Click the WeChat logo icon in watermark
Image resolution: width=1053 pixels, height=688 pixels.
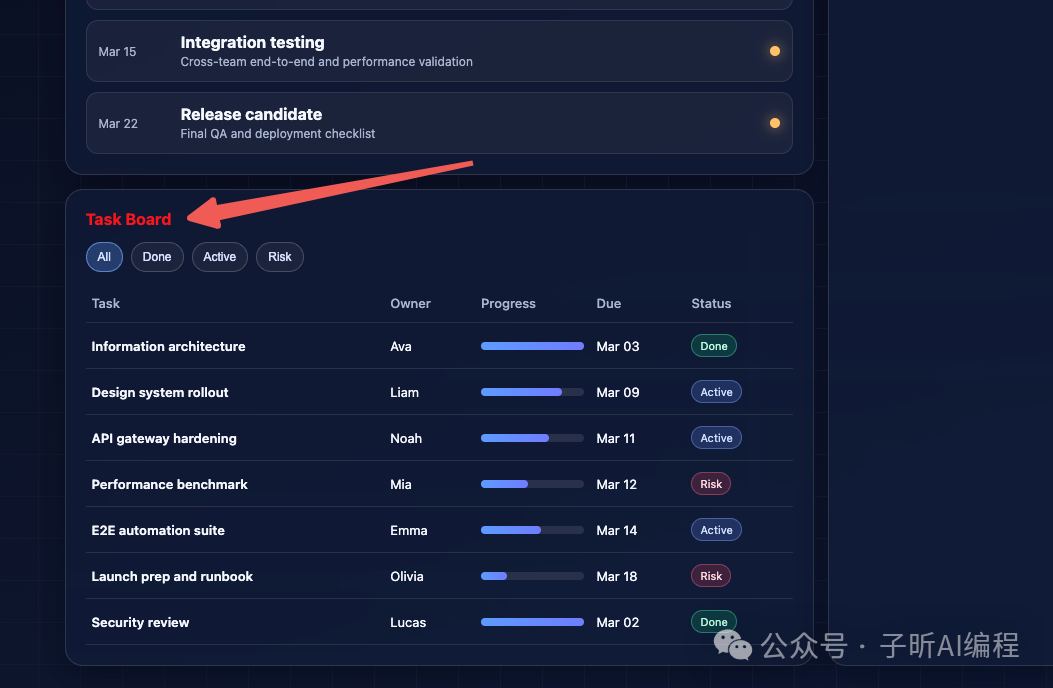(734, 645)
